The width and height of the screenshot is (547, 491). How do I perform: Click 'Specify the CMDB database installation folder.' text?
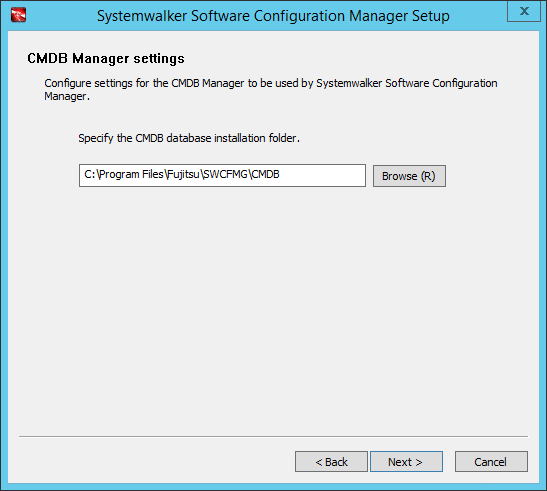[189, 138]
